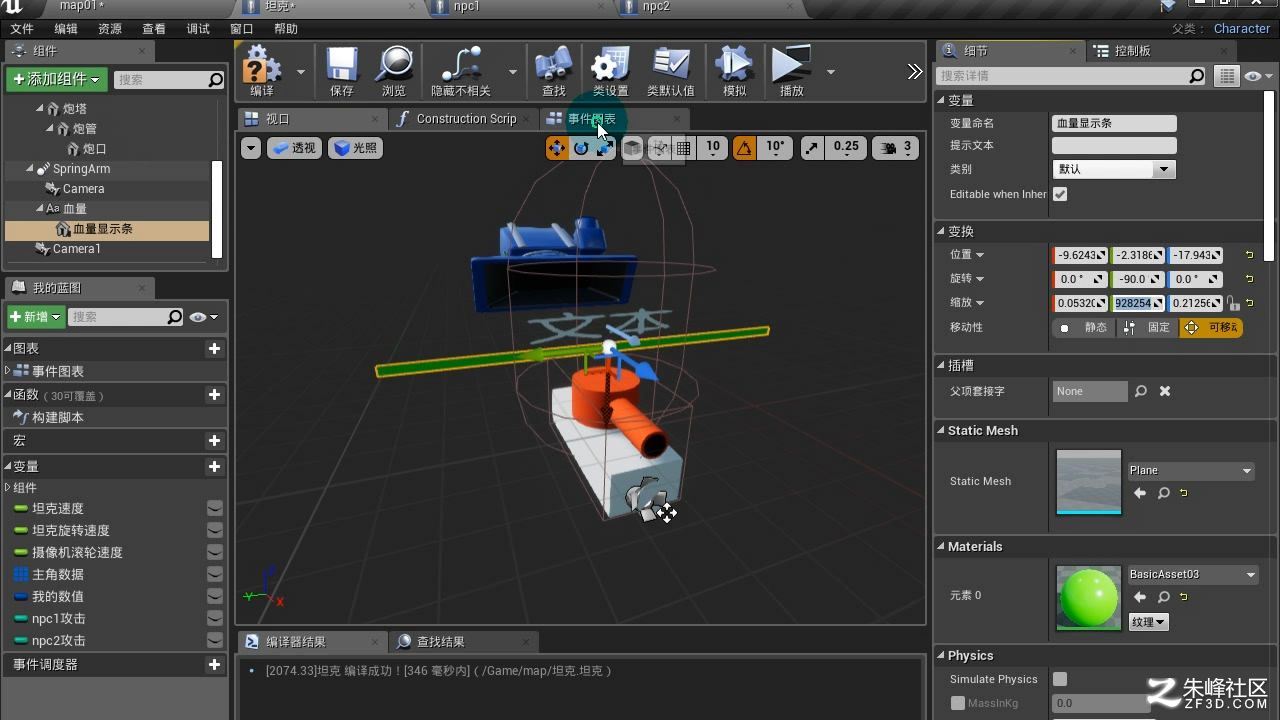The width and height of the screenshot is (1280, 720).
Task: Open the viewport options dropdown arrow
Action: (251, 148)
